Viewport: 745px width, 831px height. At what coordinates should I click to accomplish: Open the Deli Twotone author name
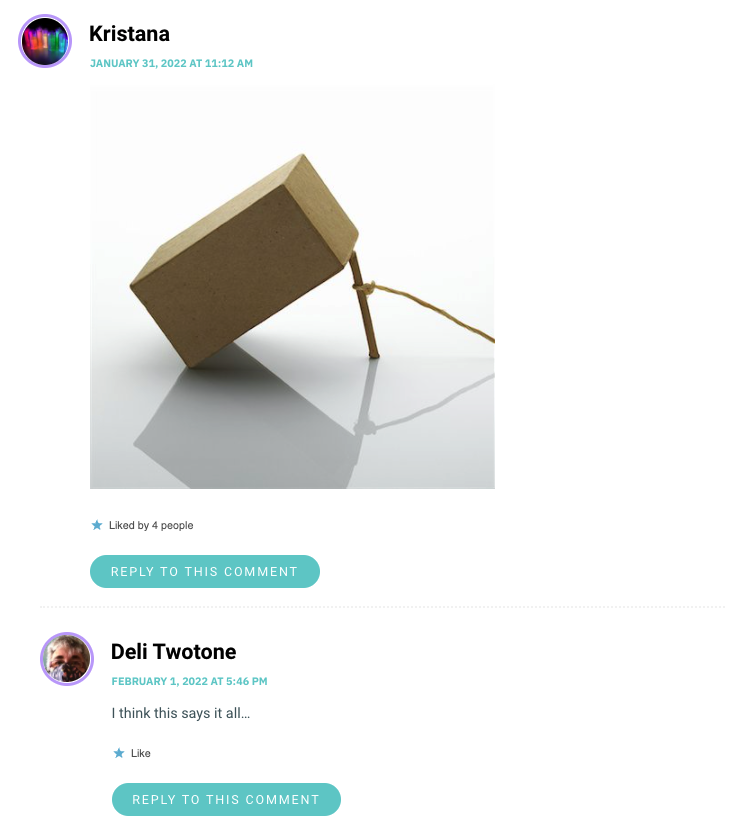pyautogui.click(x=173, y=652)
